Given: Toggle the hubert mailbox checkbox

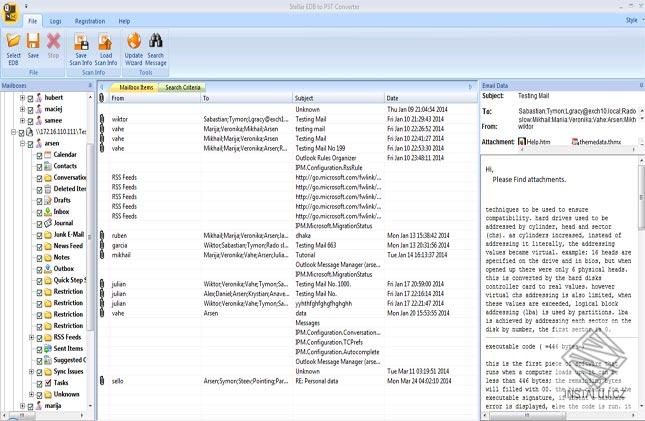Looking at the screenshot, I should click(30, 98).
